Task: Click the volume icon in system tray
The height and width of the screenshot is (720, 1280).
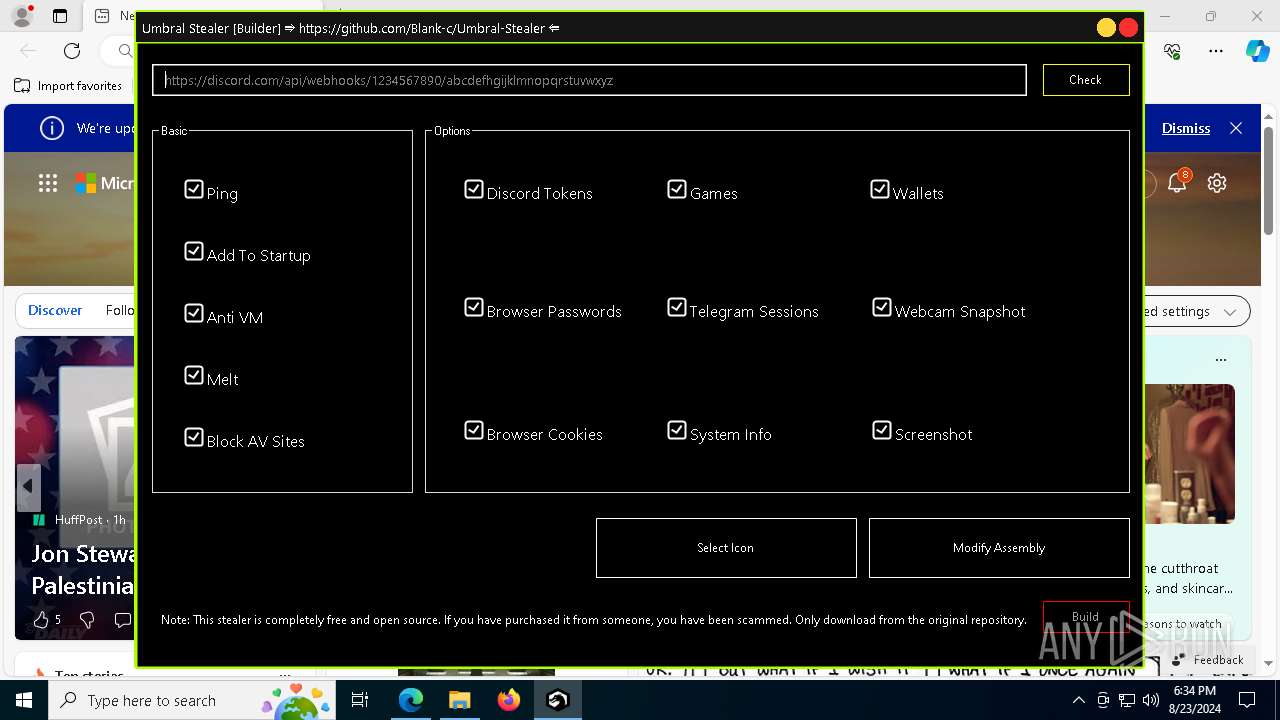Action: click(x=1150, y=700)
